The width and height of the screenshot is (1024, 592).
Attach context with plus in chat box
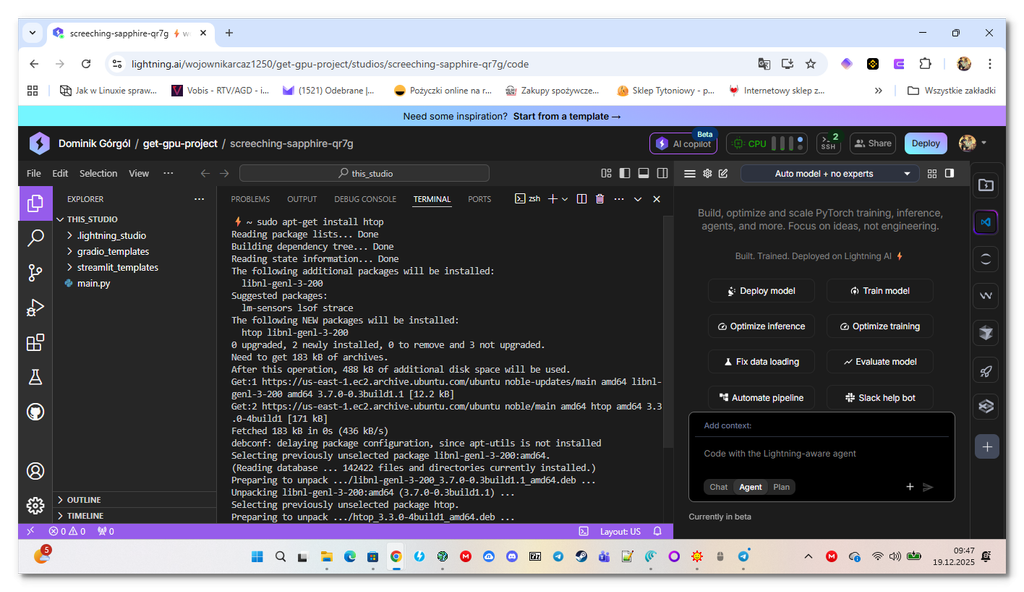(x=910, y=487)
